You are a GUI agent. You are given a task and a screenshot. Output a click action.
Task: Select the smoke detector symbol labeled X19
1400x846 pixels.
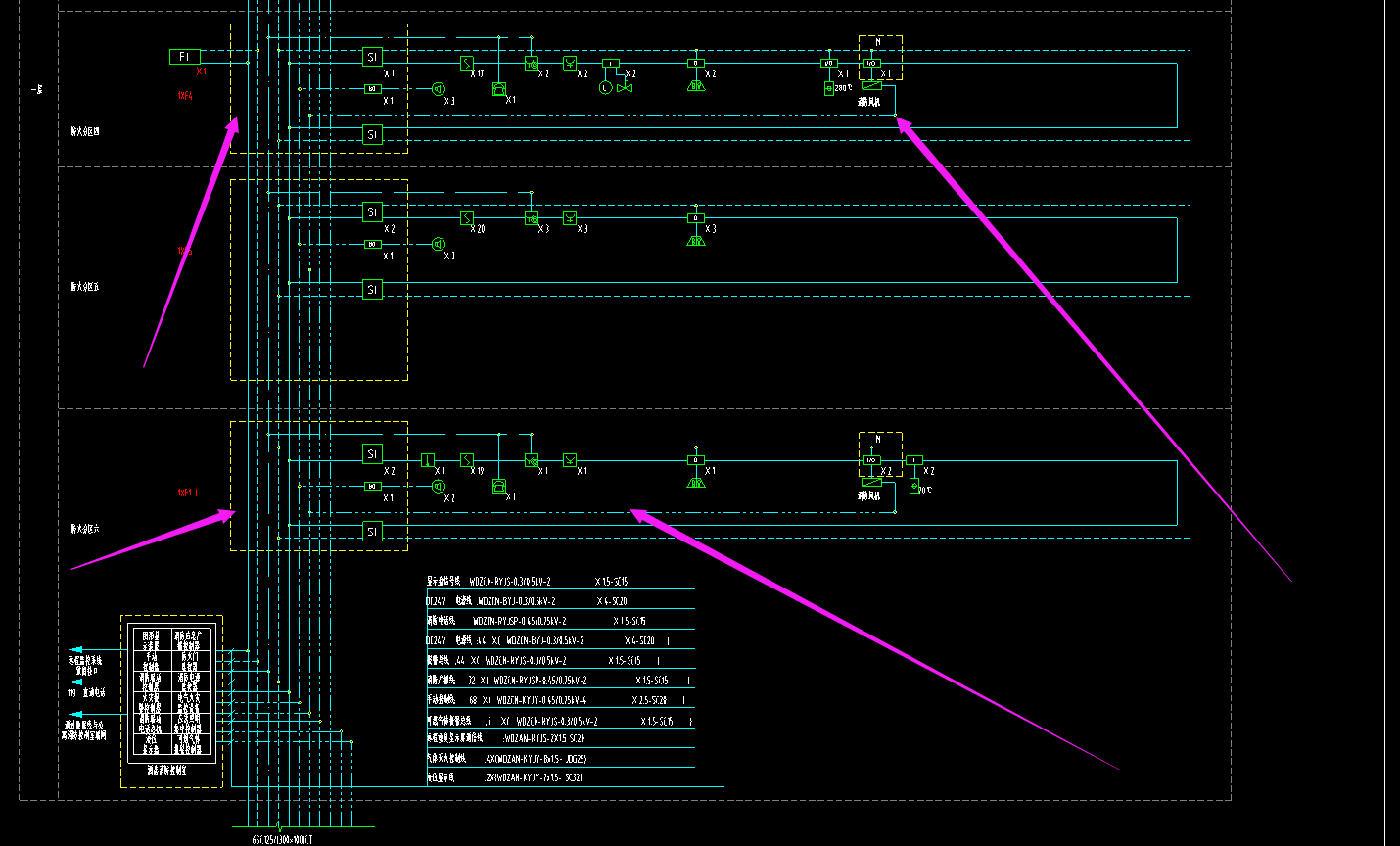point(467,460)
